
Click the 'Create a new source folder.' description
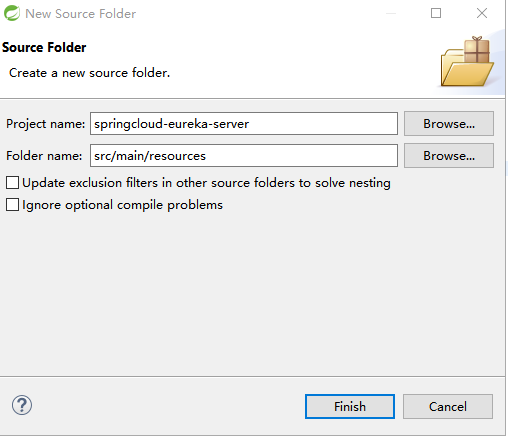pyautogui.click(x=89, y=73)
